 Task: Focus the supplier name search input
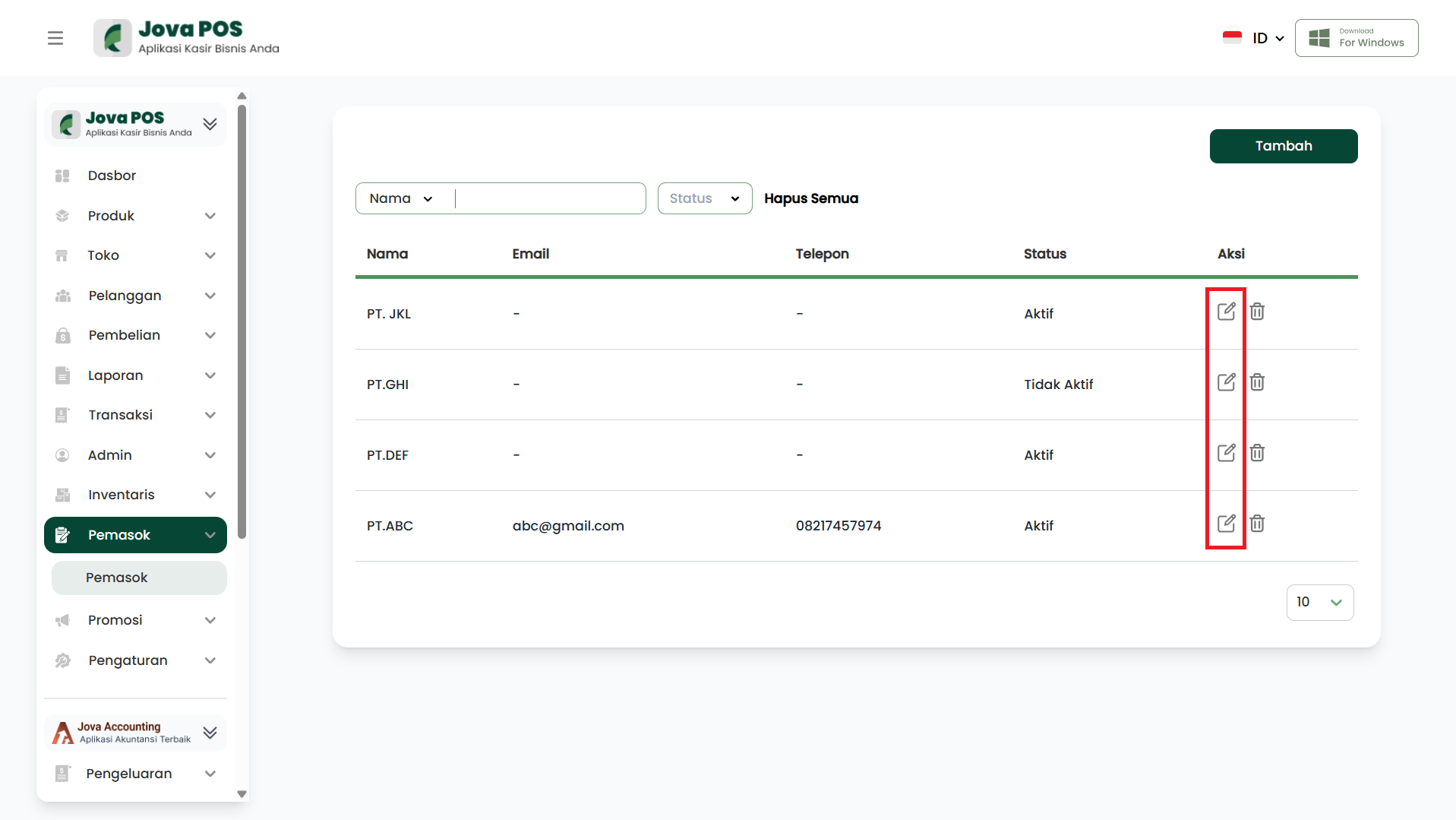point(548,198)
